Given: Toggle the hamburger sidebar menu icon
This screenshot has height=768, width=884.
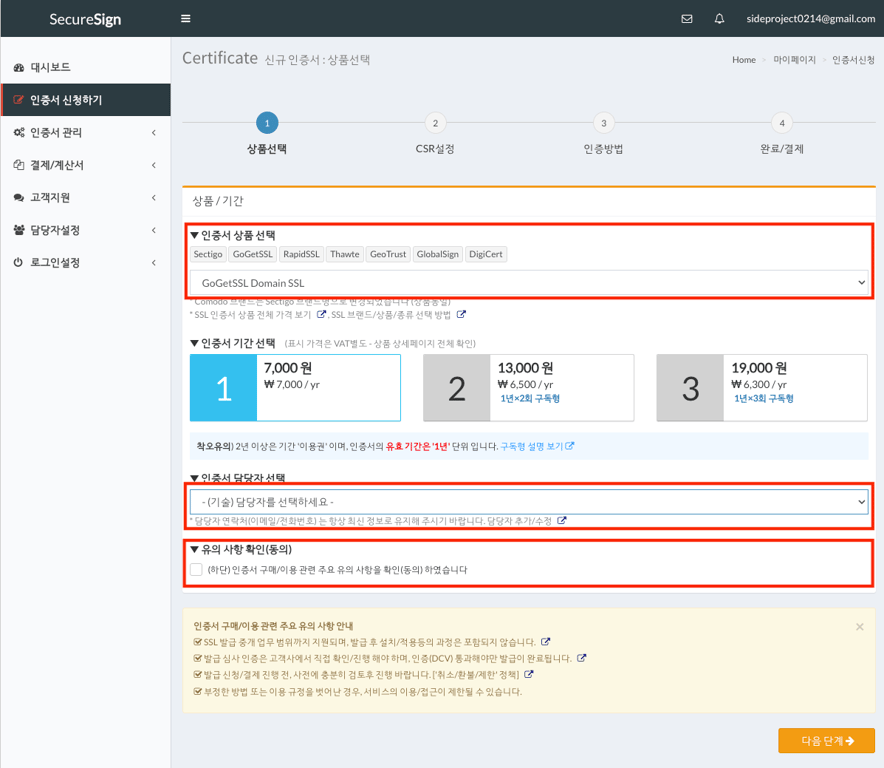Looking at the screenshot, I should click(x=185, y=19).
